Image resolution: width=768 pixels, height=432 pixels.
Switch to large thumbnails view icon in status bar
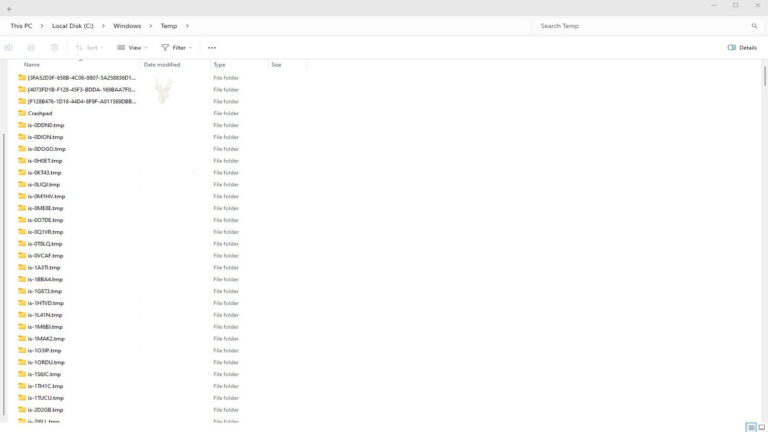(761, 428)
